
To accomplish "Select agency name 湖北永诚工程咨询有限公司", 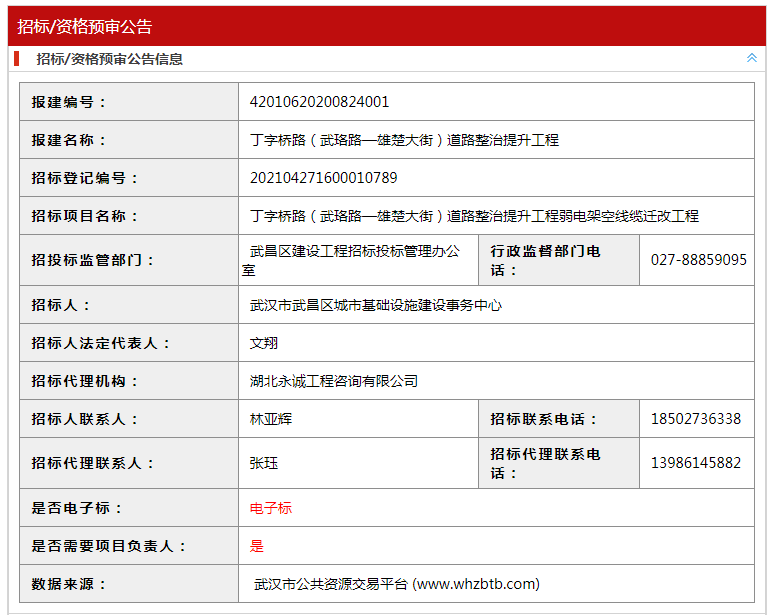I will (x=333, y=381).
